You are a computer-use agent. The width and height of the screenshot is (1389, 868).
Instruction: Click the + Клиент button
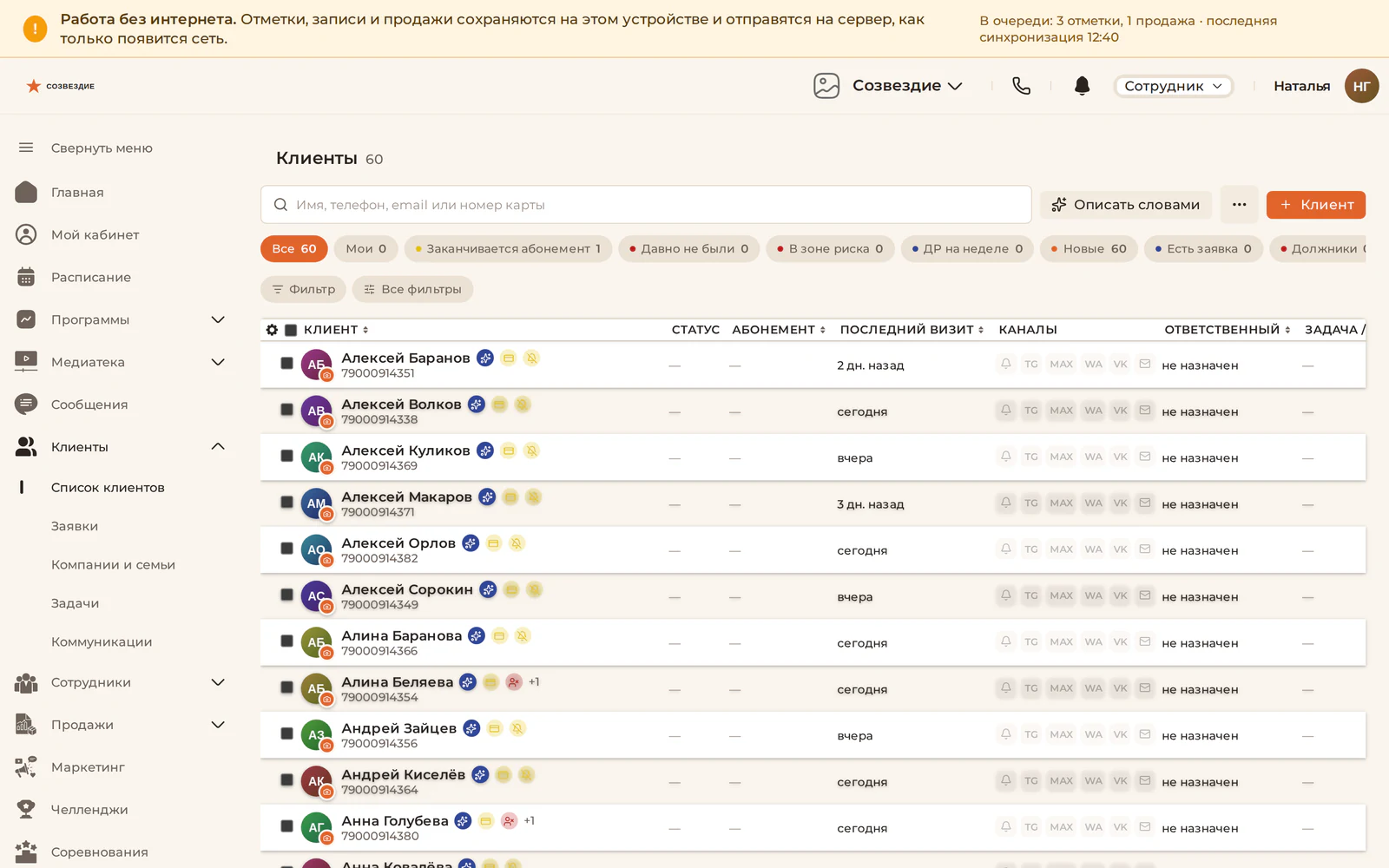coord(1316,205)
